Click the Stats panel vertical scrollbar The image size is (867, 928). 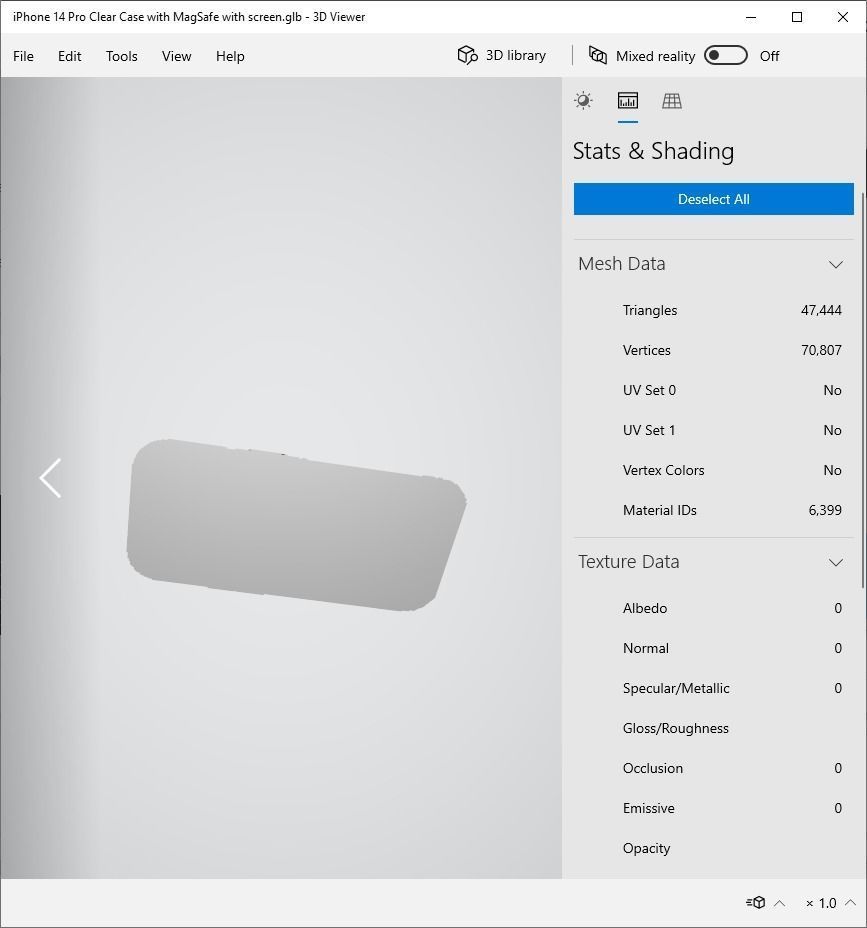click(x=863, y=391)
